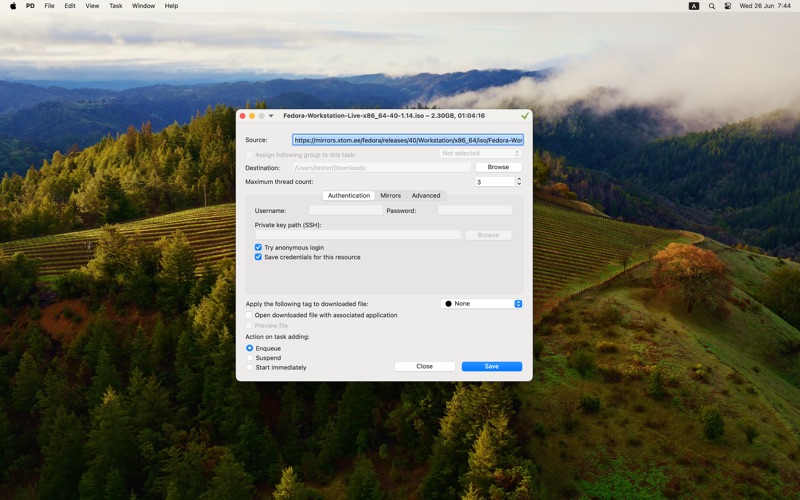Switch to the Authentication tab
Viewport: 800px width, 500px height.
[x=349, y=195]
